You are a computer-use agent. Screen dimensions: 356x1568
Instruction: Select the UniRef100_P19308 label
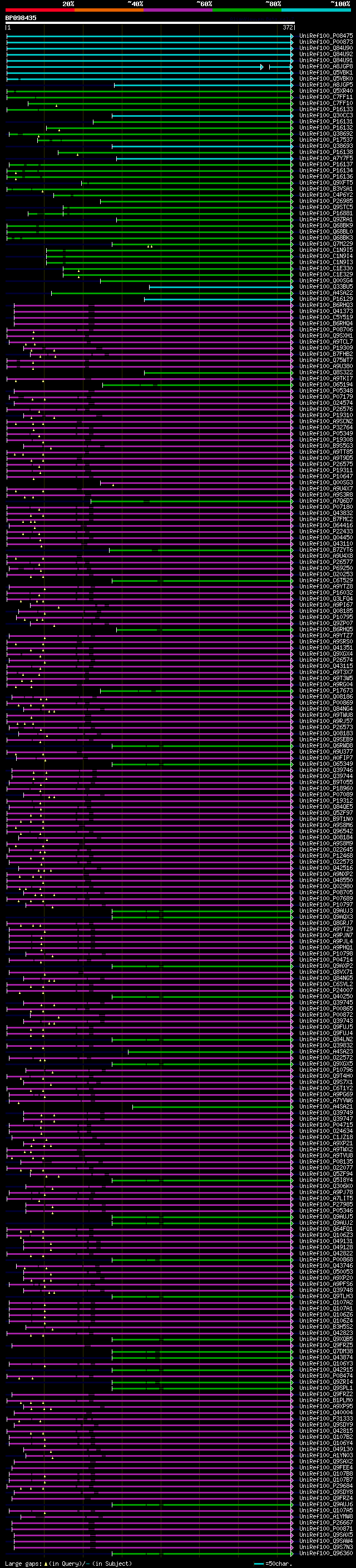coord(325,439)
